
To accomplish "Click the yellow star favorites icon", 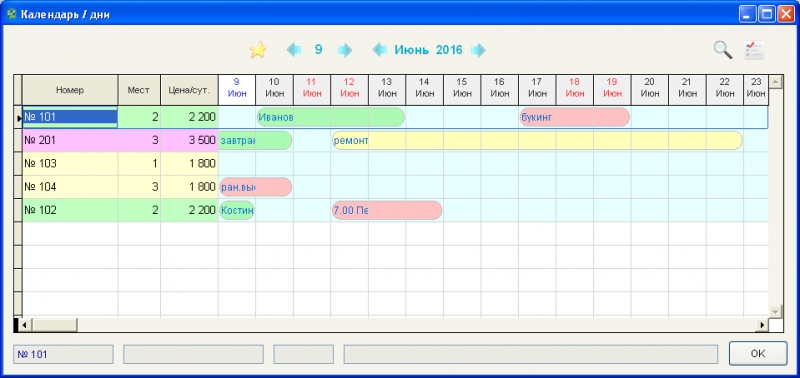I will pyautogui.click(x=258, y=50).
